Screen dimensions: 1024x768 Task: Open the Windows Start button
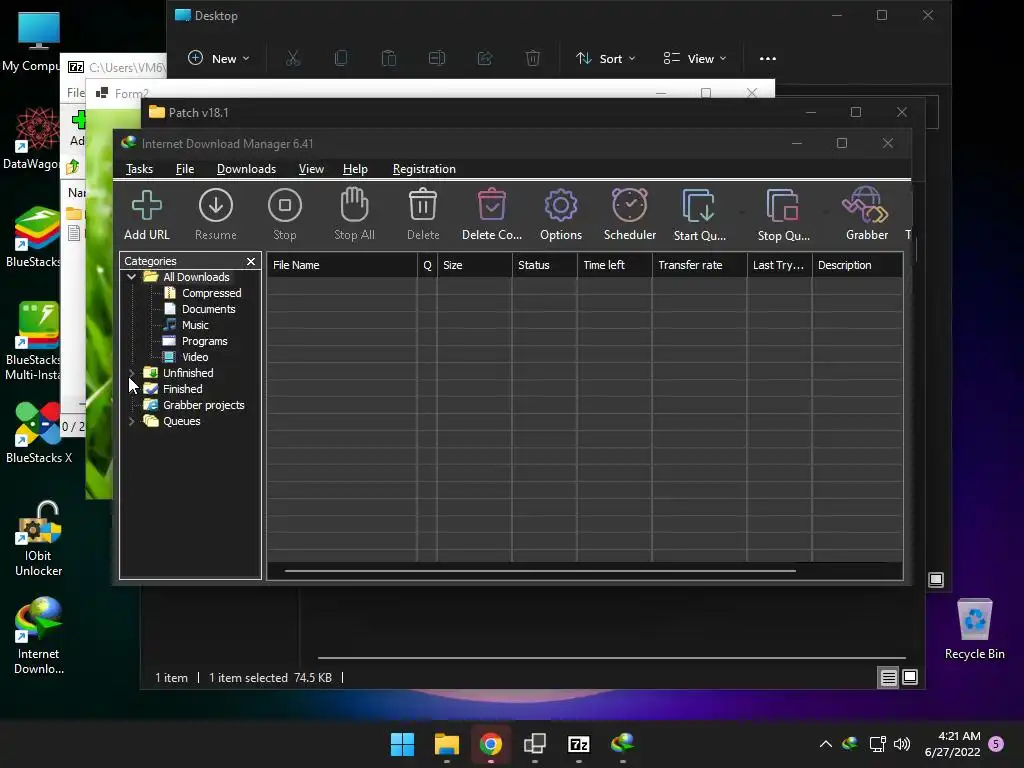pyautogui.click(x=402, y=744)
